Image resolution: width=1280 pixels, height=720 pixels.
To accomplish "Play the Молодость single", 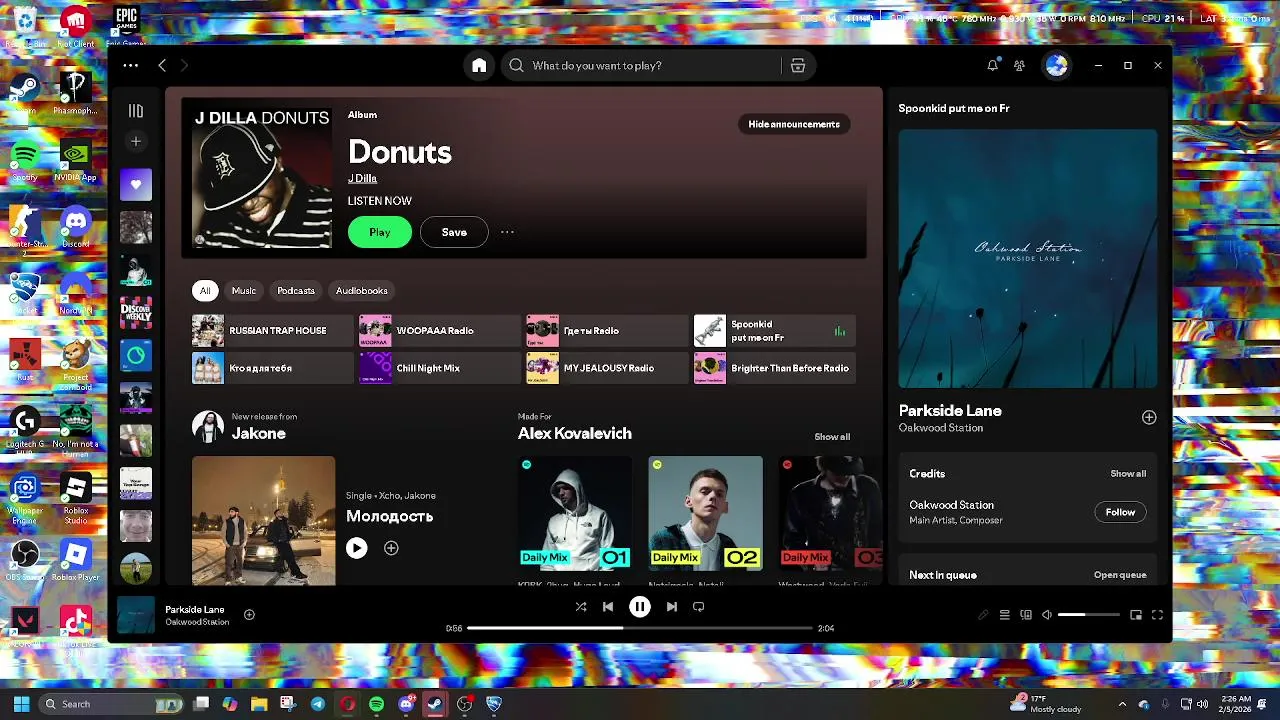I will point(357,548).
